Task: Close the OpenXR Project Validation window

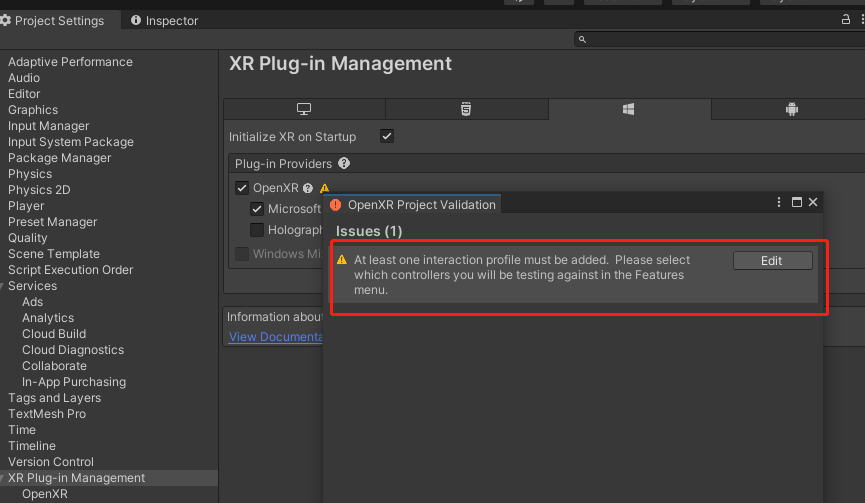Action: [x=813, y=202]
